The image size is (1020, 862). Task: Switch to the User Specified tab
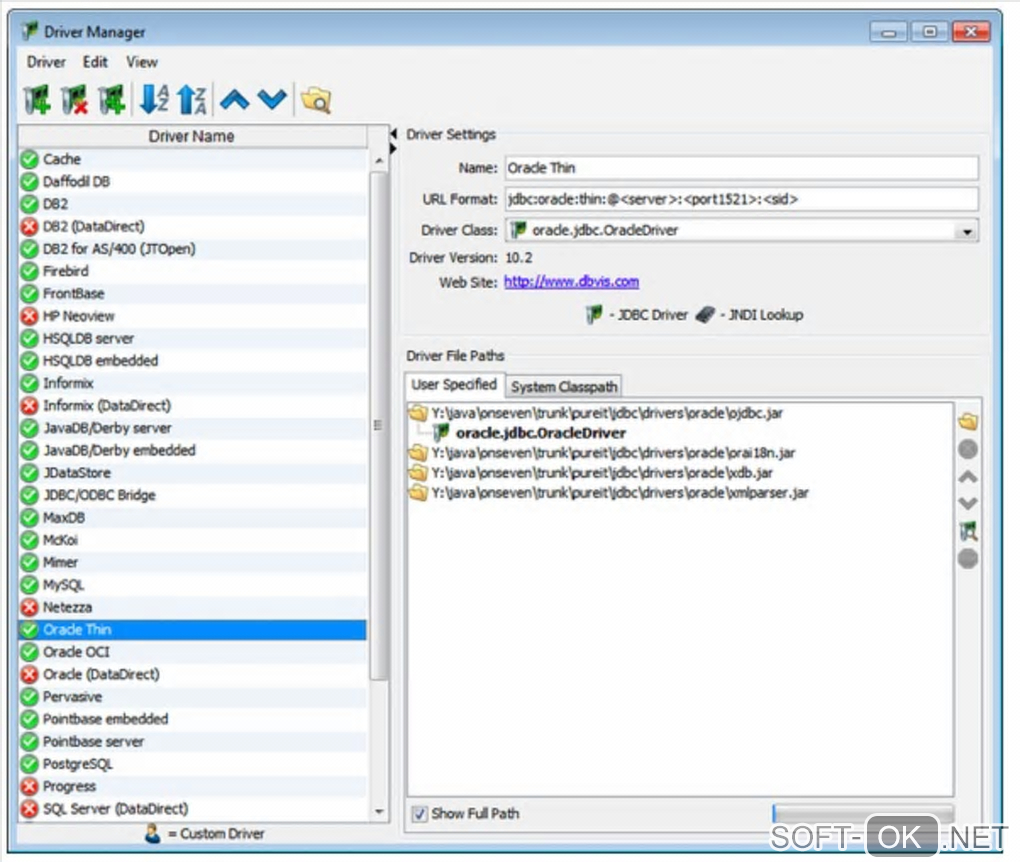pyautogui.click(x=454, y=384)
